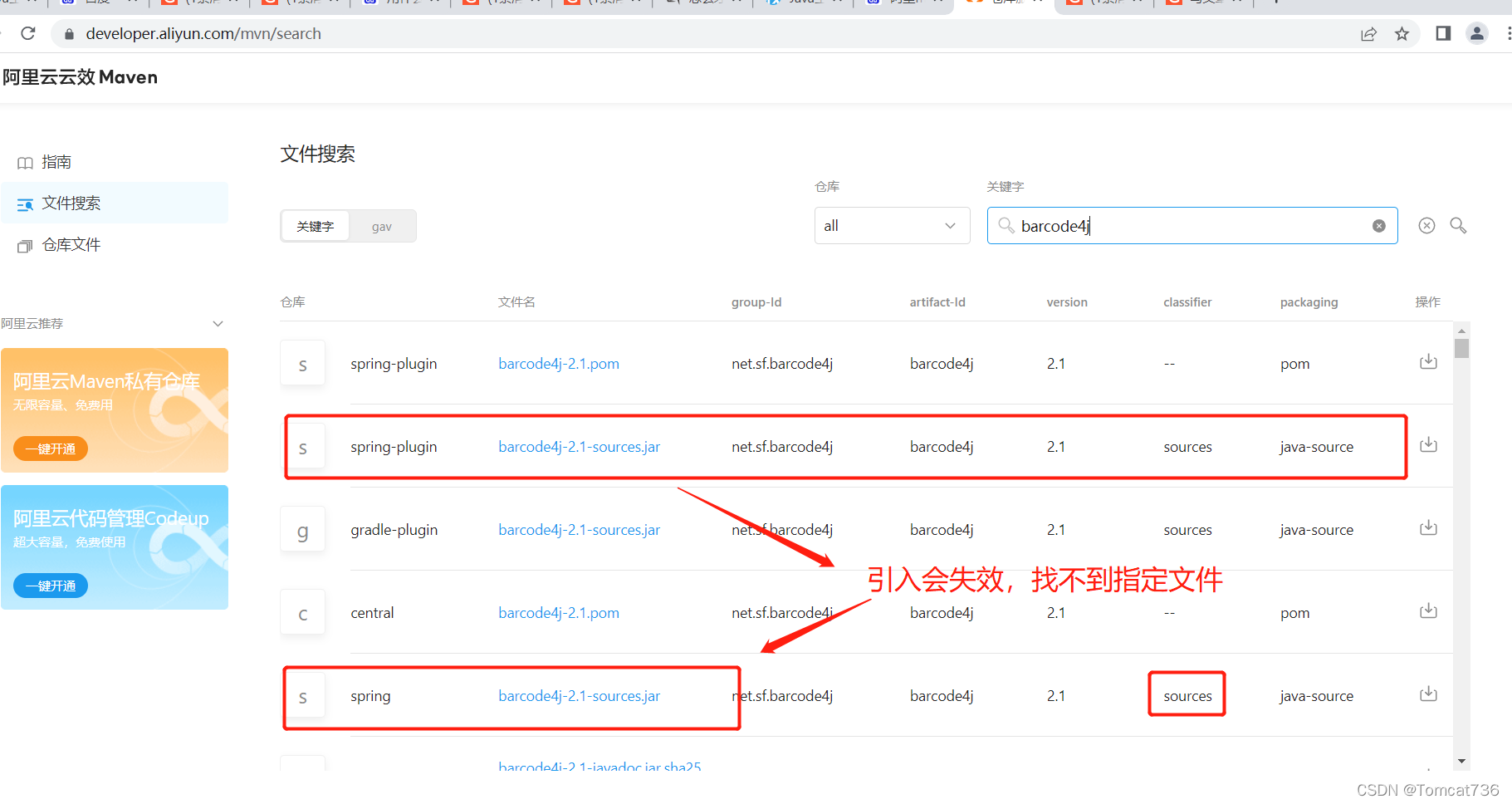
Task: Click the 仓库文件 sidebar icon
Action: (x=24, y=245)
